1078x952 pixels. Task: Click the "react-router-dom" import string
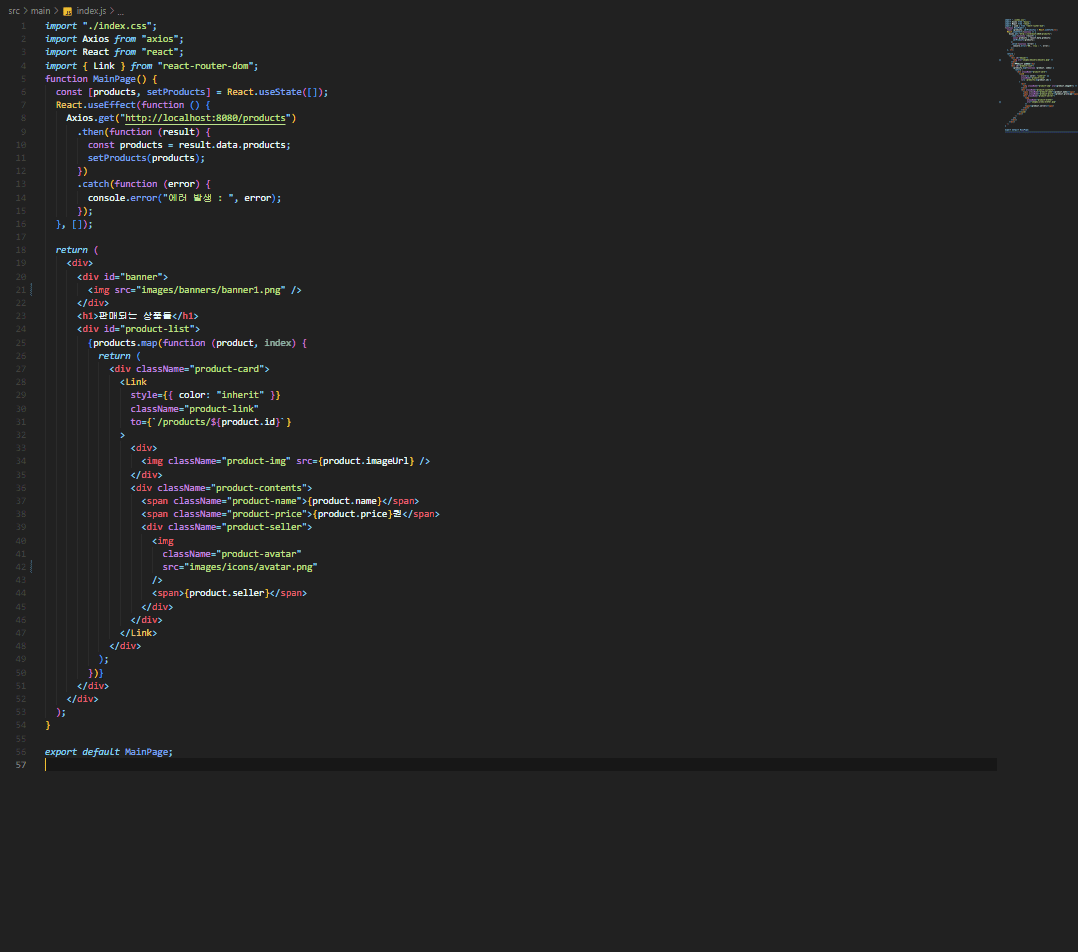point(206,66)
